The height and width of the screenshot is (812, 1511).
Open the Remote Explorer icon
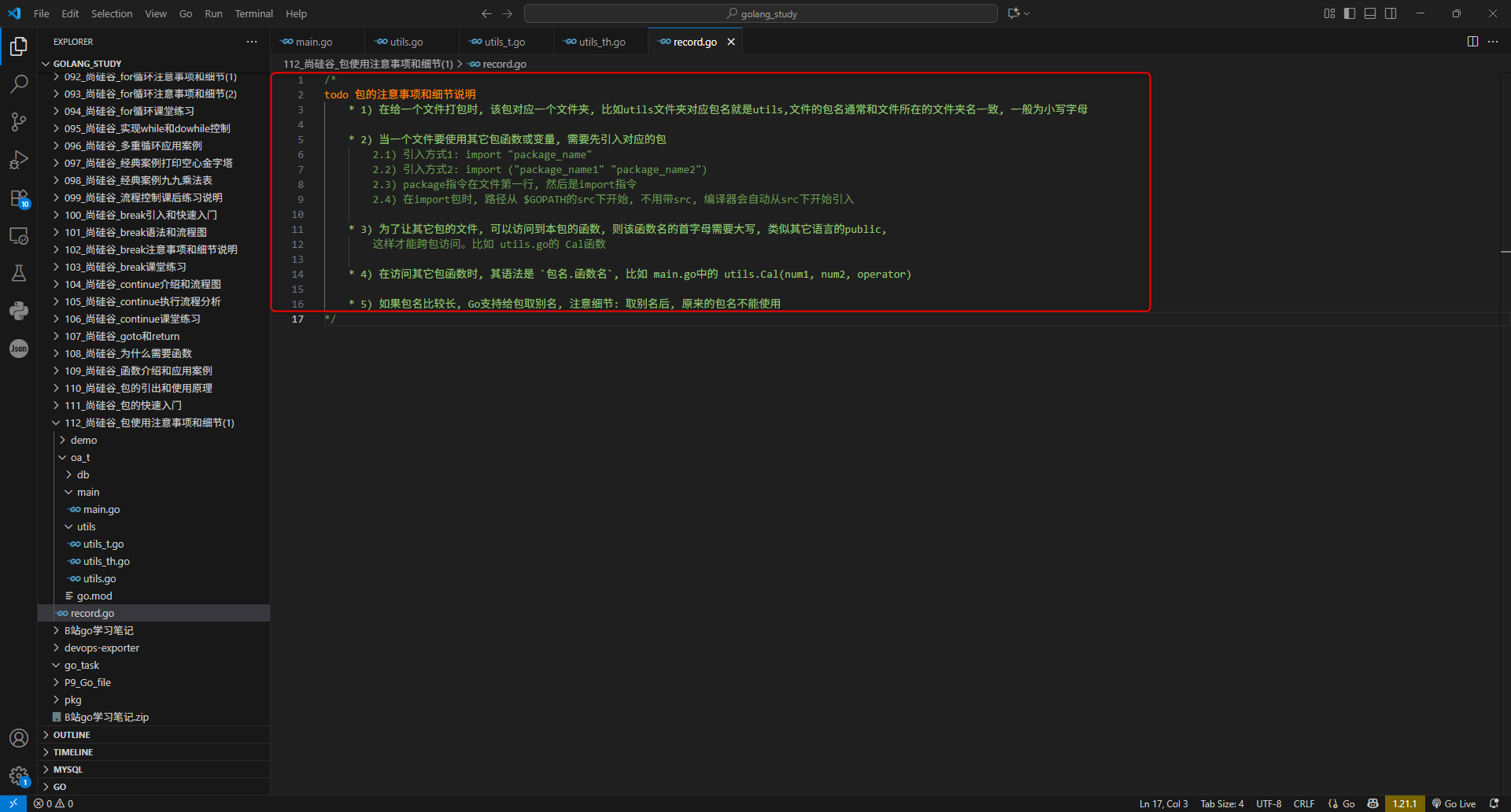tap(19, 235)
